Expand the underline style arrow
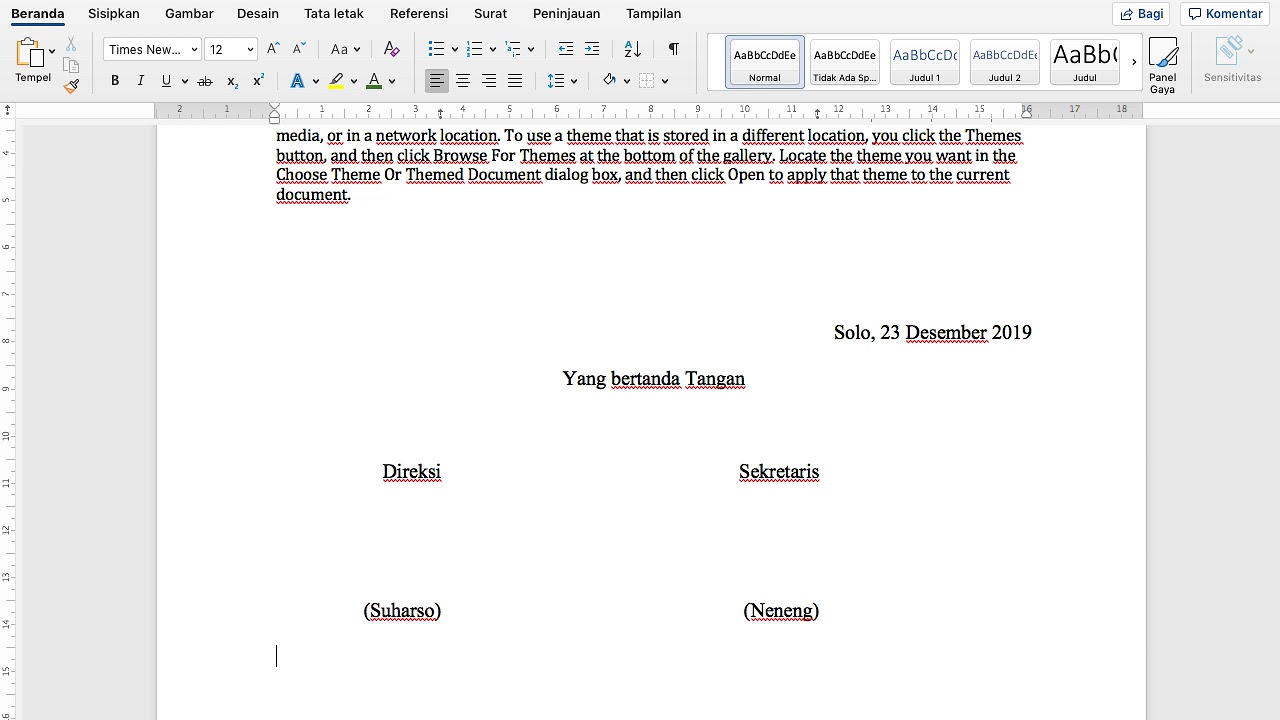Image resolution: width=1280 pixels, height=720 pixels. [x=185, y=82]
